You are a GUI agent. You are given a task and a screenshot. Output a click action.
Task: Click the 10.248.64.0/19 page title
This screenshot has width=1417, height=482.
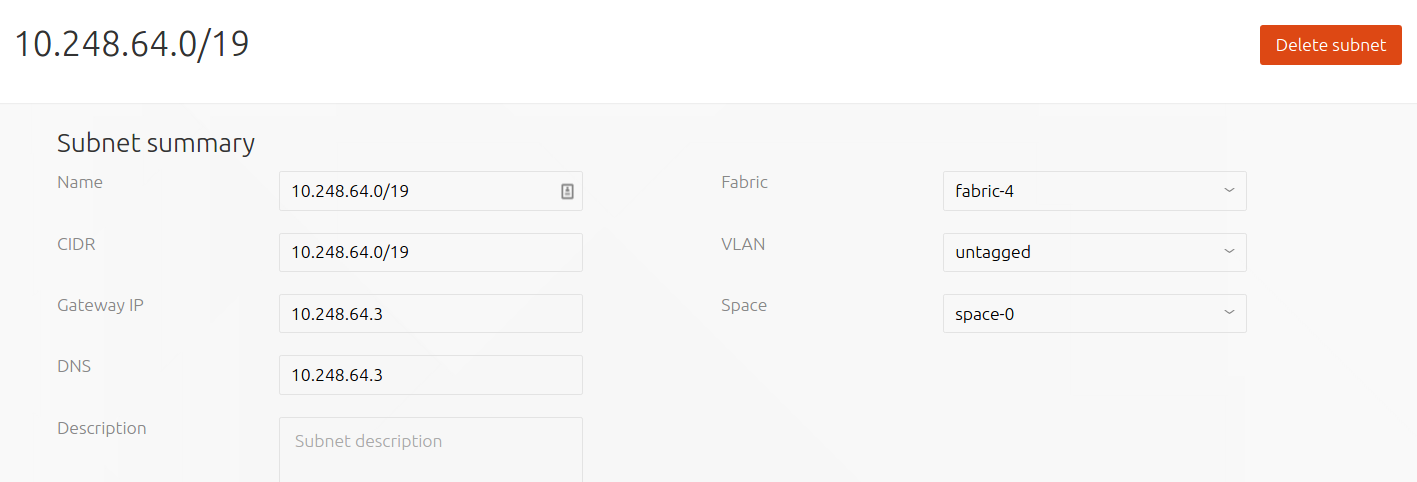[131, 44]
